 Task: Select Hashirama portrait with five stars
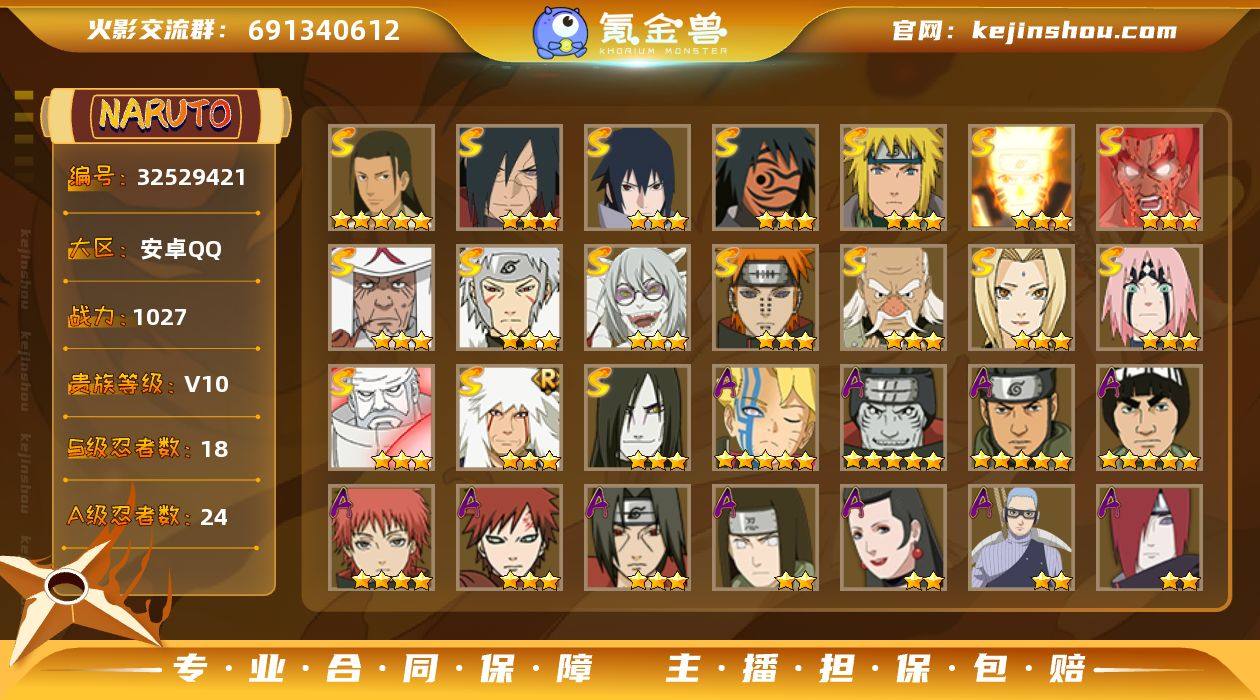(382, 178)
